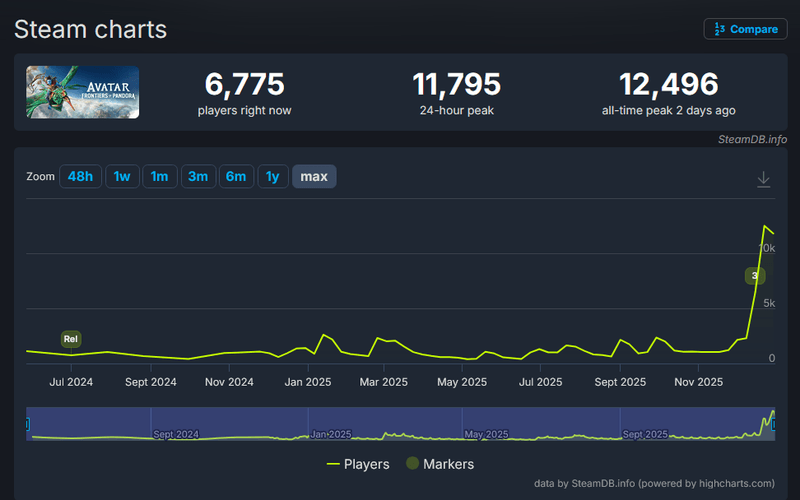Image resolution: width=800 pixels, height=500 pixels.
Task: Click the right navigator range handle
Action: point(775,424)
